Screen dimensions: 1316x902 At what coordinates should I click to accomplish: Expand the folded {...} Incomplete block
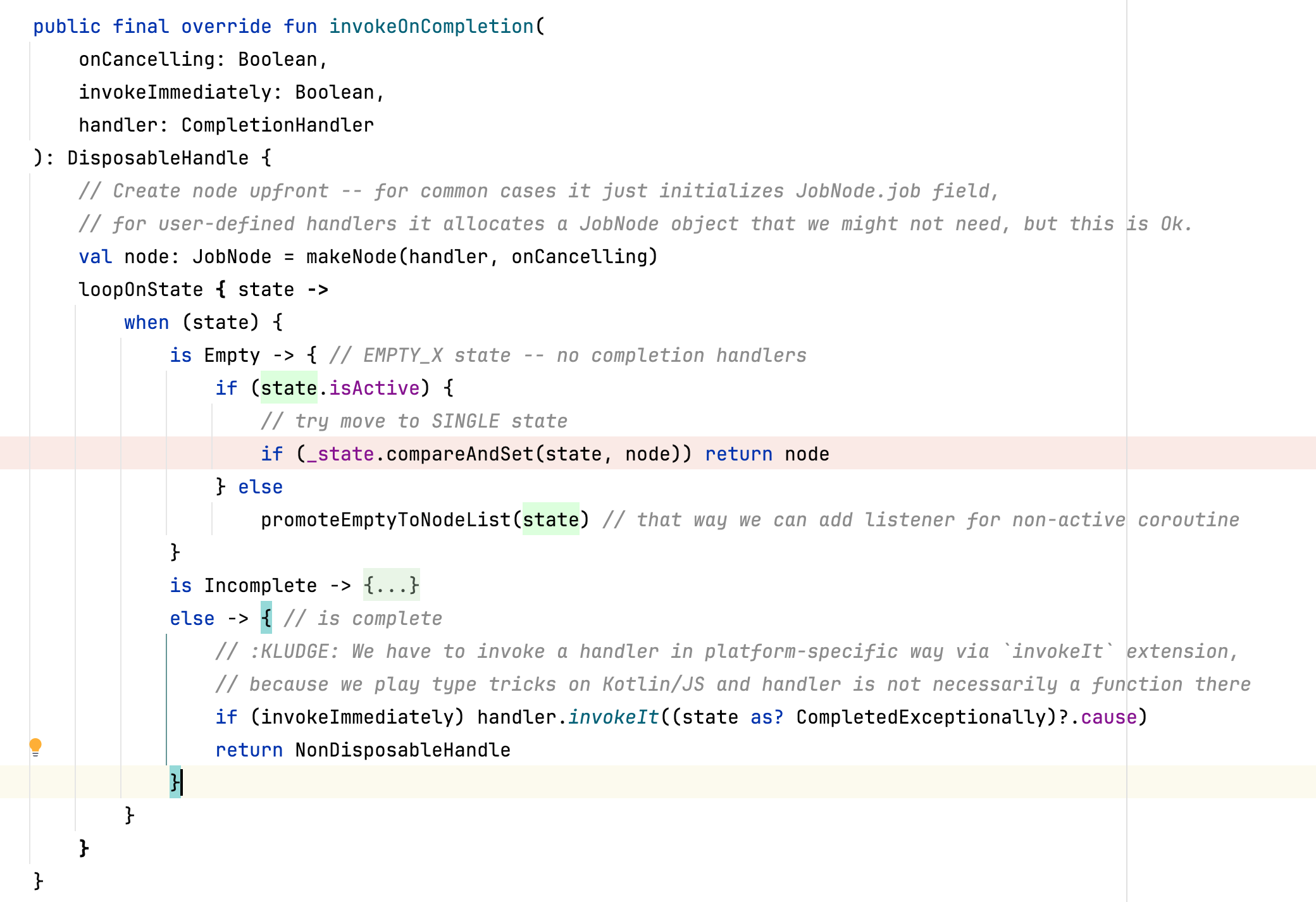pos(391,585)
